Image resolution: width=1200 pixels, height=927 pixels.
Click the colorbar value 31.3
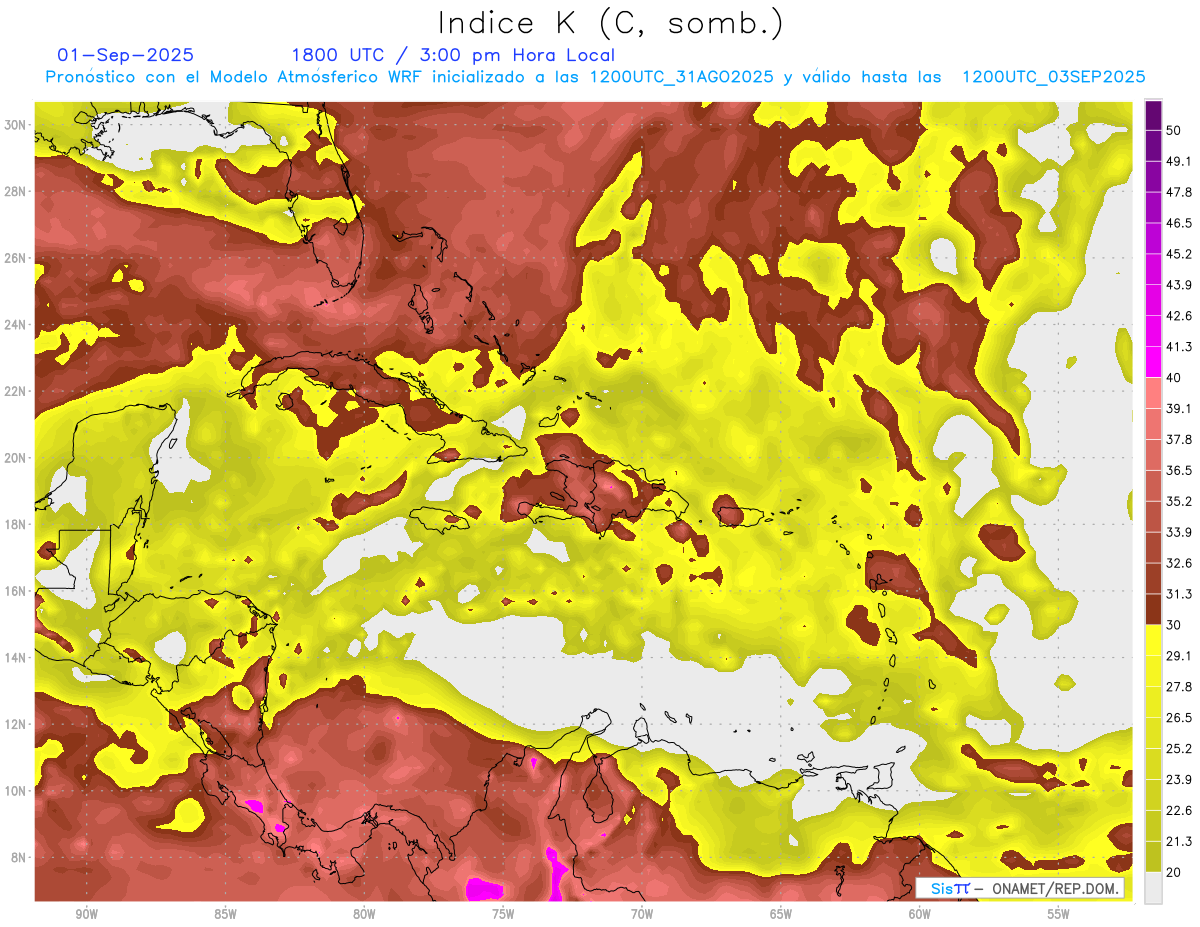pos(1179,594)
